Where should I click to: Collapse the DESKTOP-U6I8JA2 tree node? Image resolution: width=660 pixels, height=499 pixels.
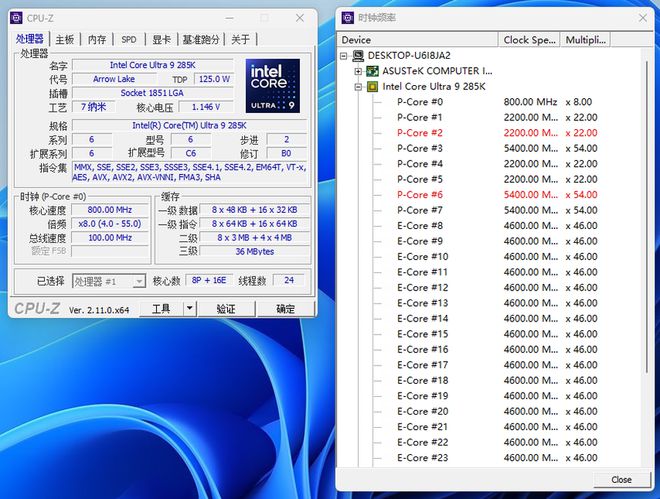[x=344, y=56]
